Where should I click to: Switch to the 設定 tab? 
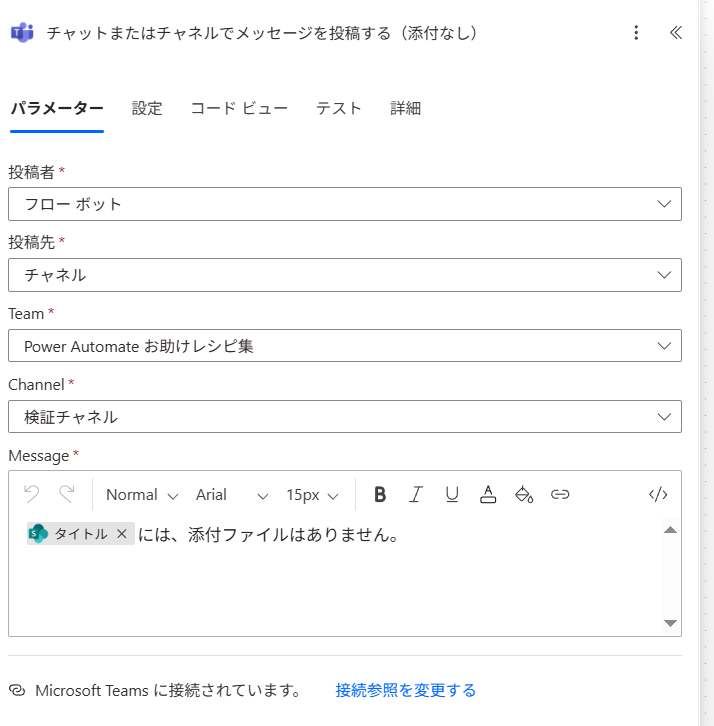[147, 108]
